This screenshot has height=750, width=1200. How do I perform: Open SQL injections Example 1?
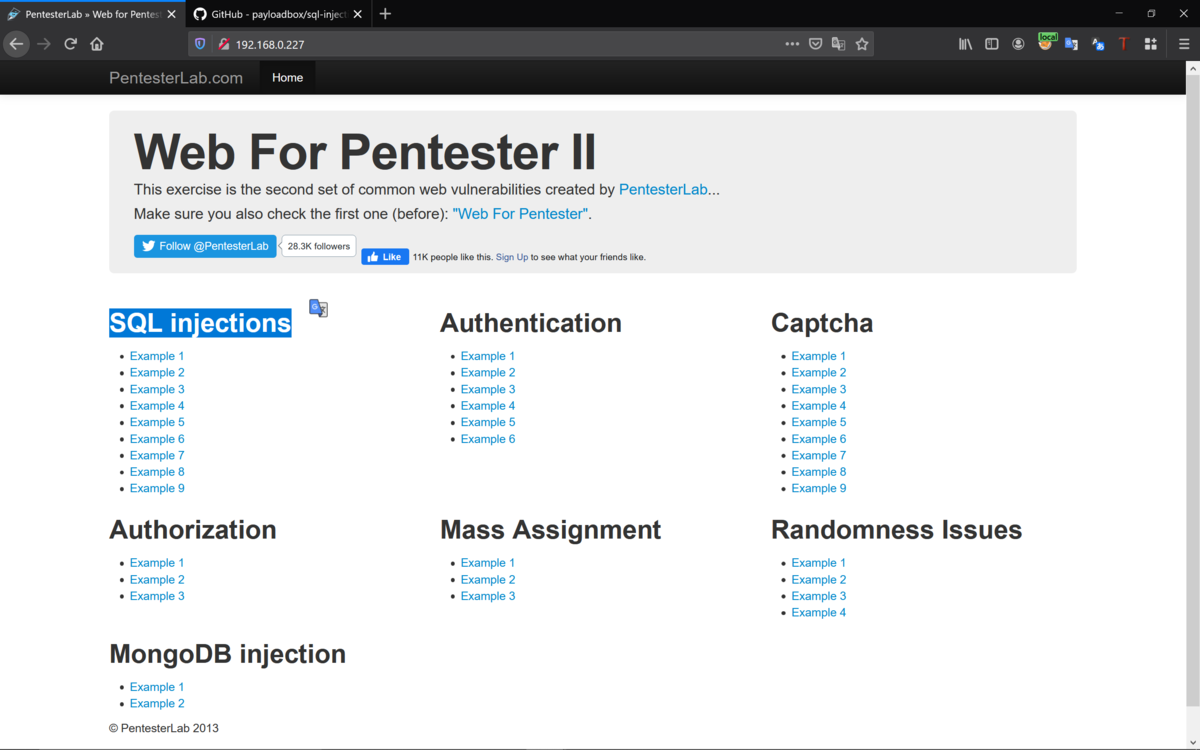click(157, 356)
